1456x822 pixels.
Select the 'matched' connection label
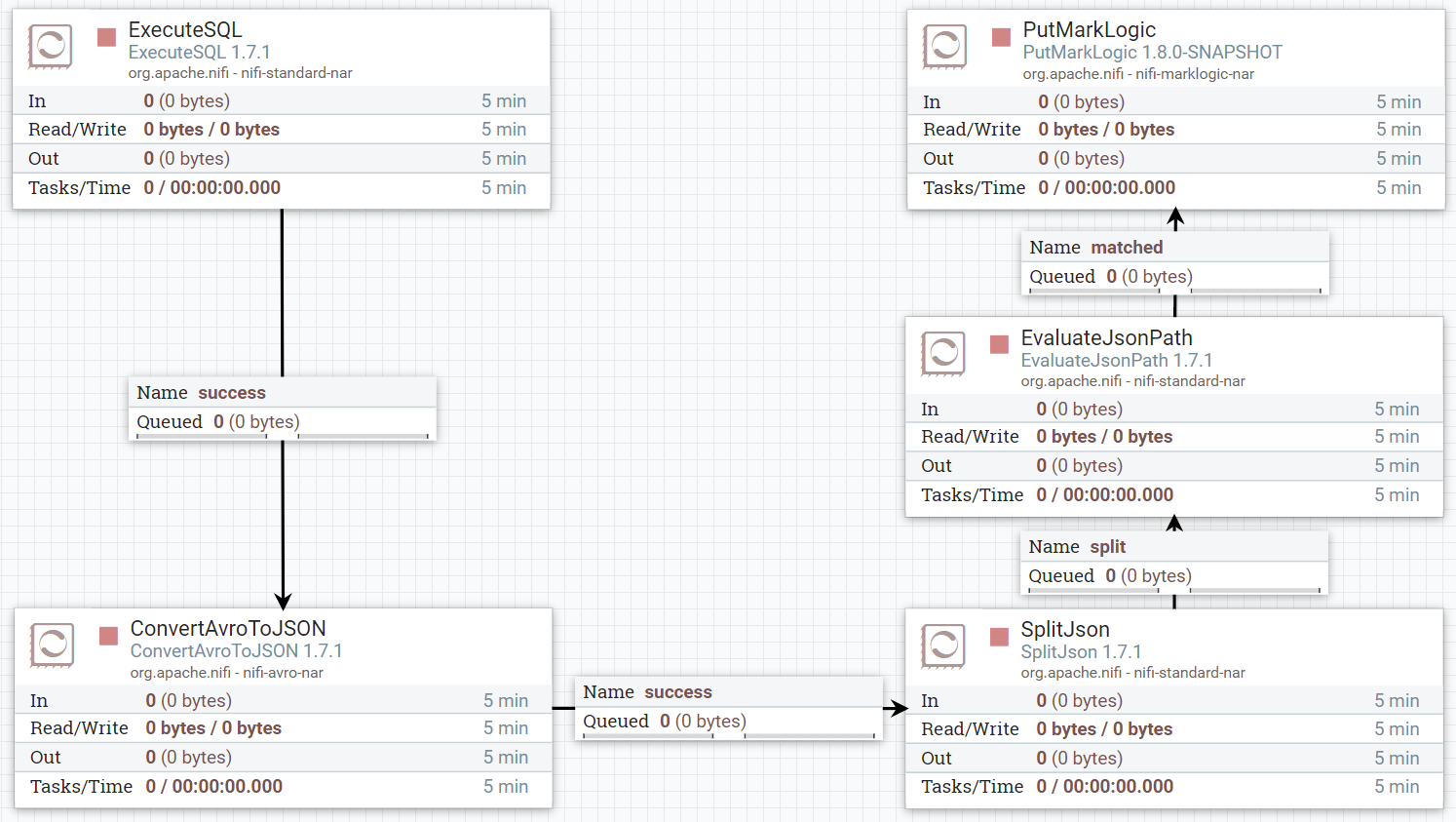pos(1127,248)
